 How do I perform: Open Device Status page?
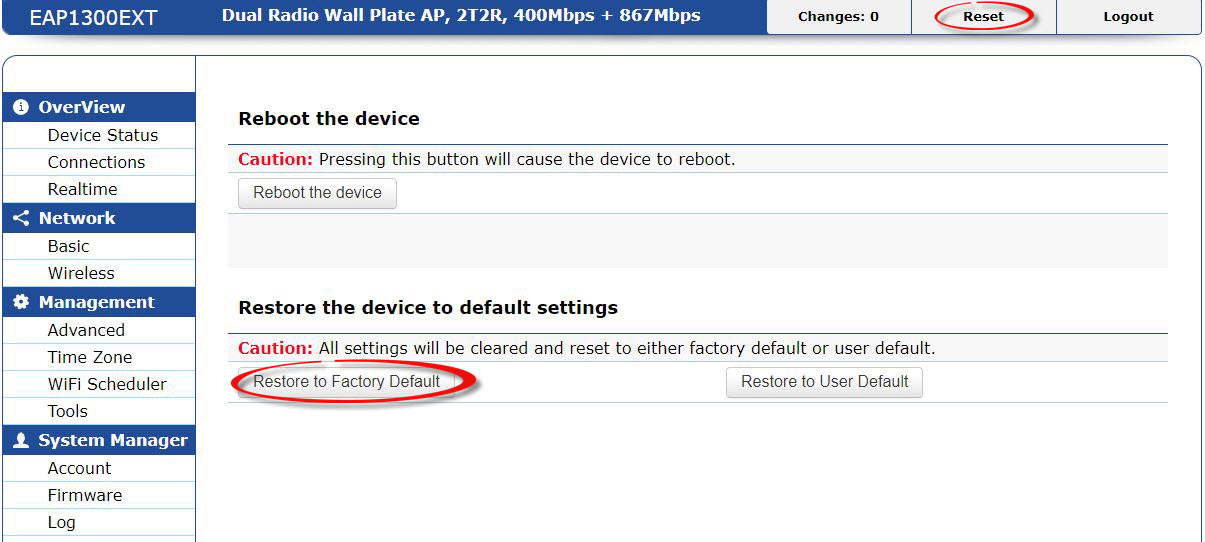coord(103,135)
